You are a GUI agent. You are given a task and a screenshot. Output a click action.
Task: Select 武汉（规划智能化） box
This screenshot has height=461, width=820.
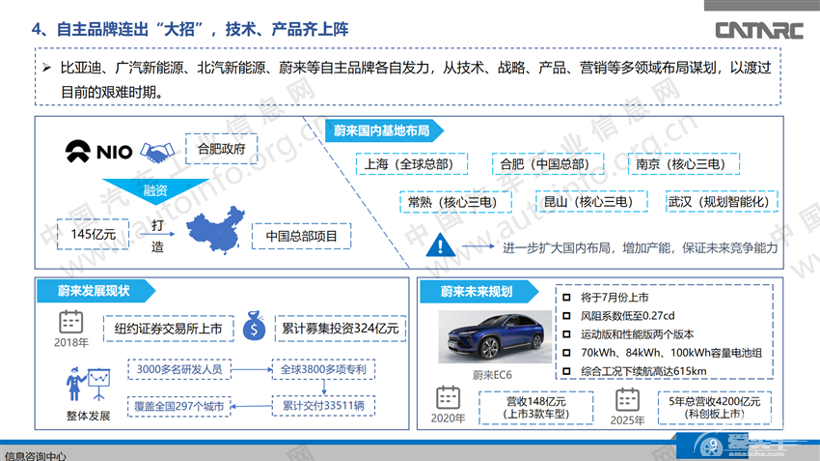point(722,202)
